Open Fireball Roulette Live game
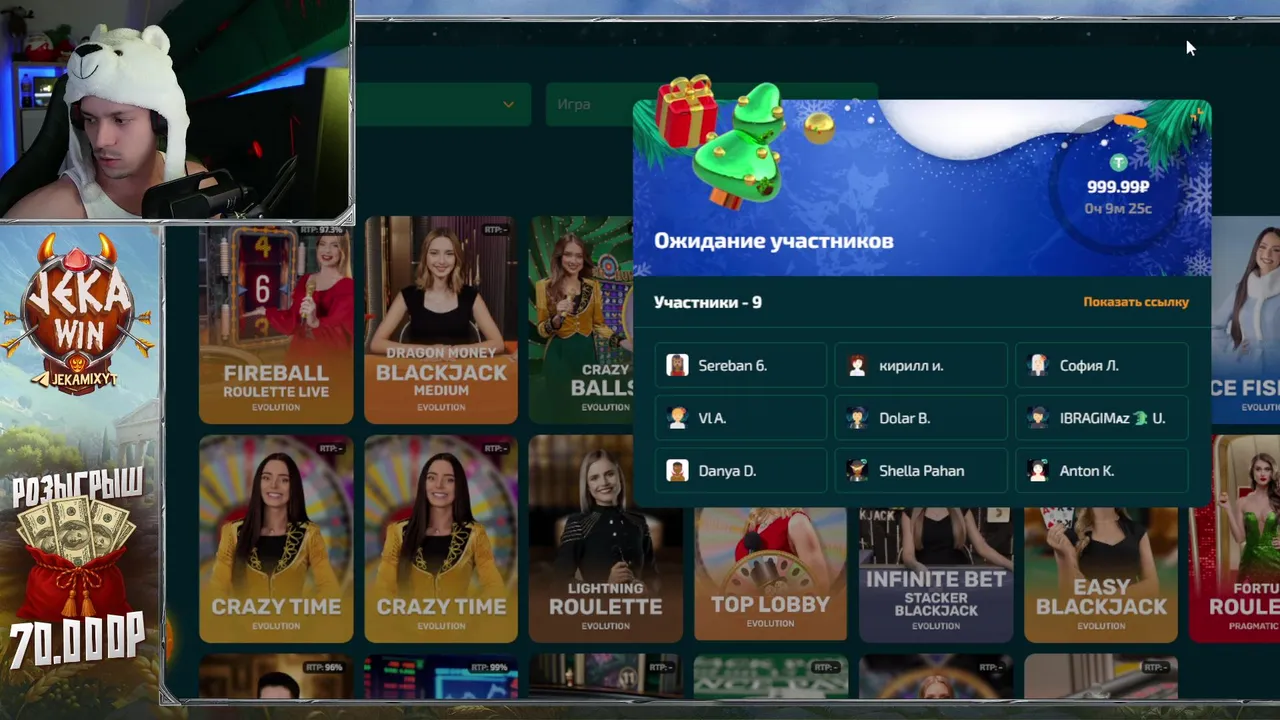The image size is (1280, 720). (x=276, y=320)
